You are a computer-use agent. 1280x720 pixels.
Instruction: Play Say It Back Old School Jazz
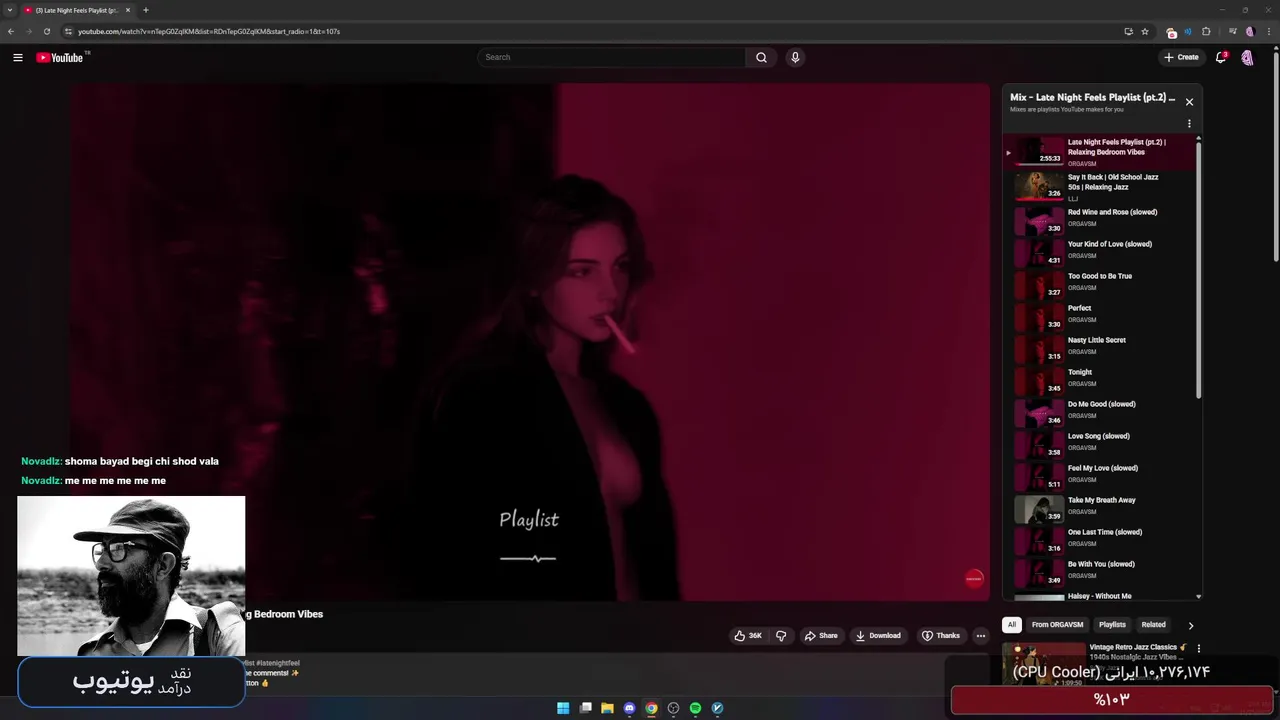click(1100, 187)
